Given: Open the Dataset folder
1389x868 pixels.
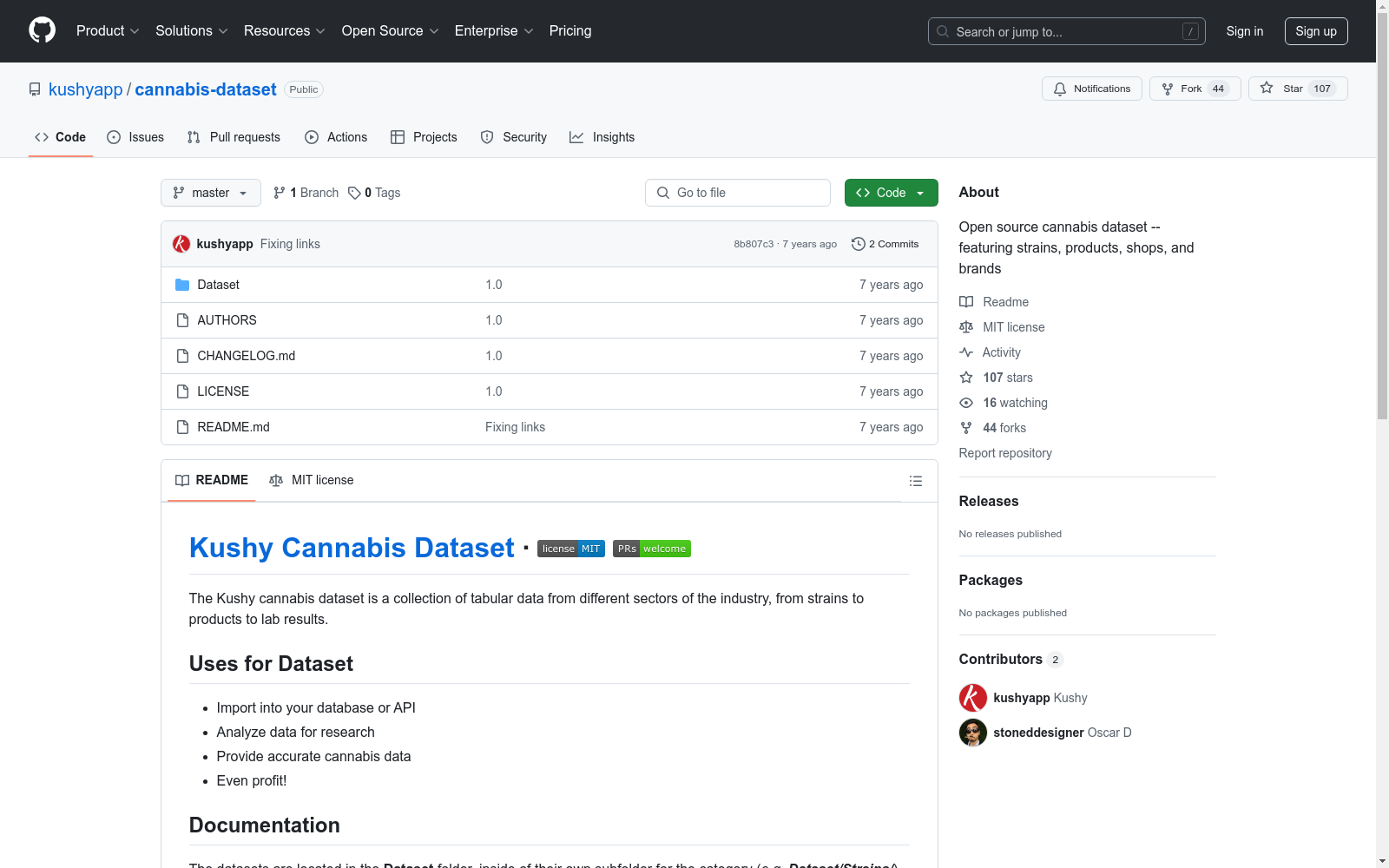Looking at the screenshot, I should (218, 285).
